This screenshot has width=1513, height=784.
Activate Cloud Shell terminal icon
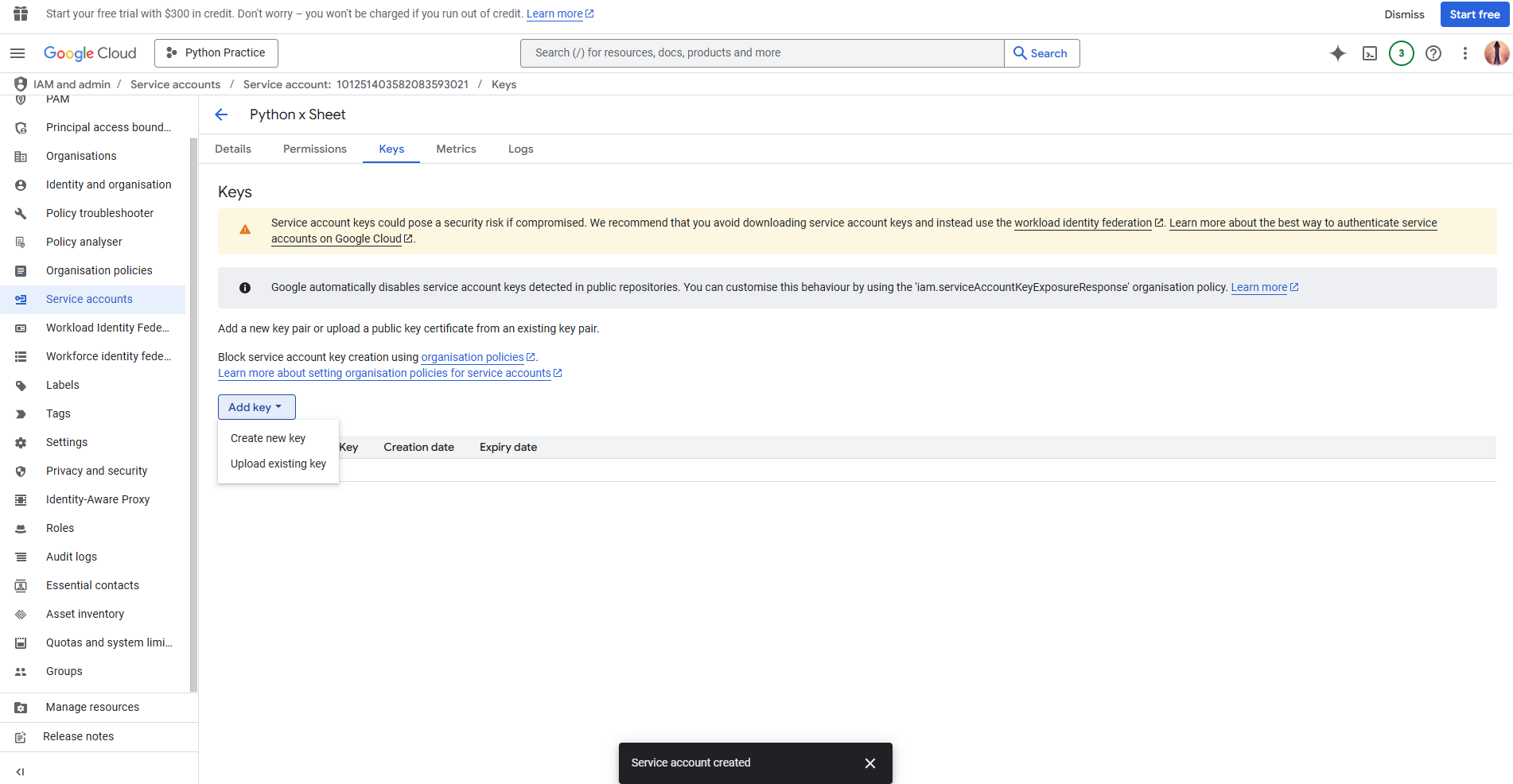[1370, 53]
